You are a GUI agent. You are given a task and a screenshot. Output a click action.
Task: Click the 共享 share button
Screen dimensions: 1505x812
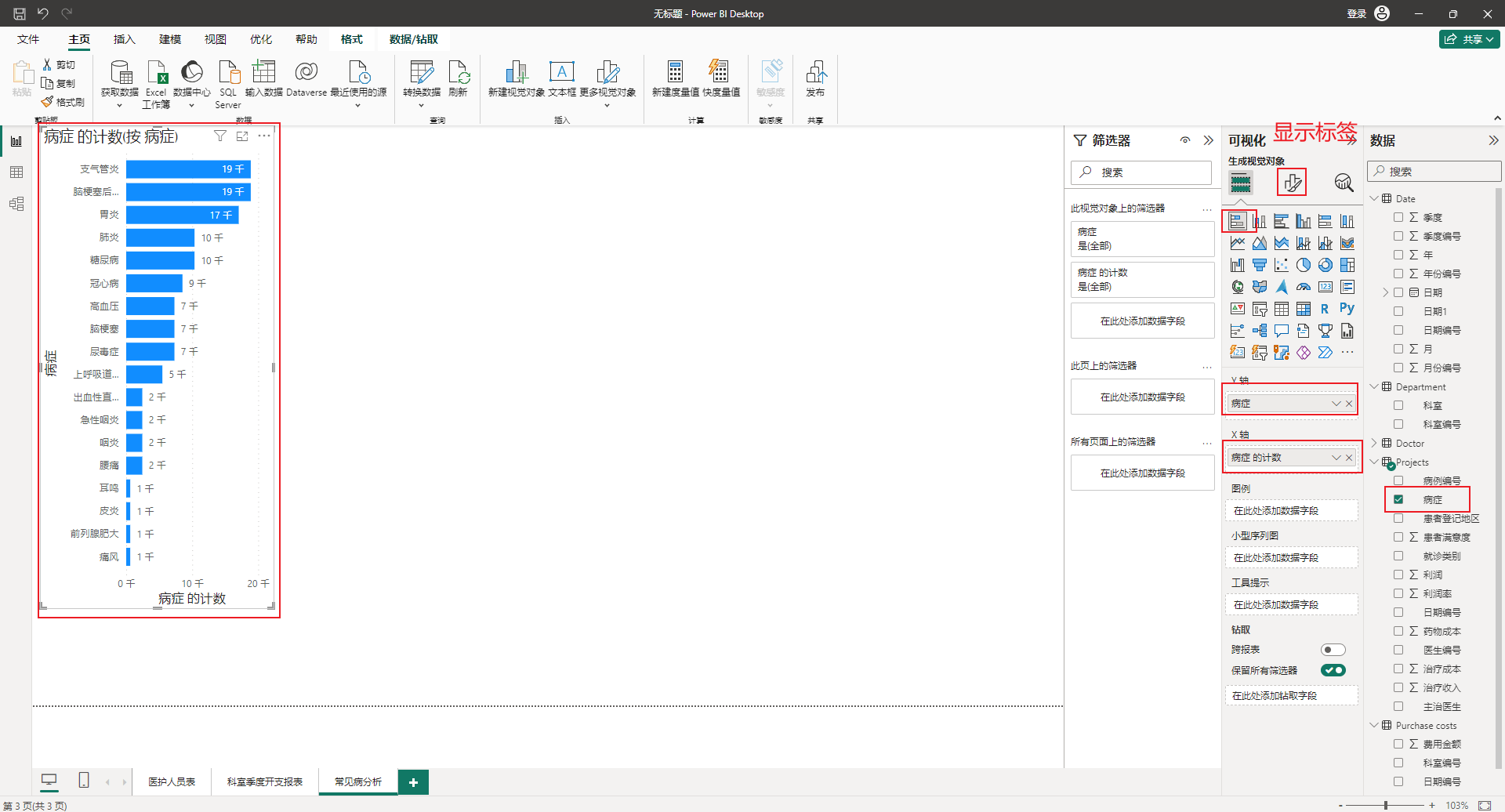1469,39
